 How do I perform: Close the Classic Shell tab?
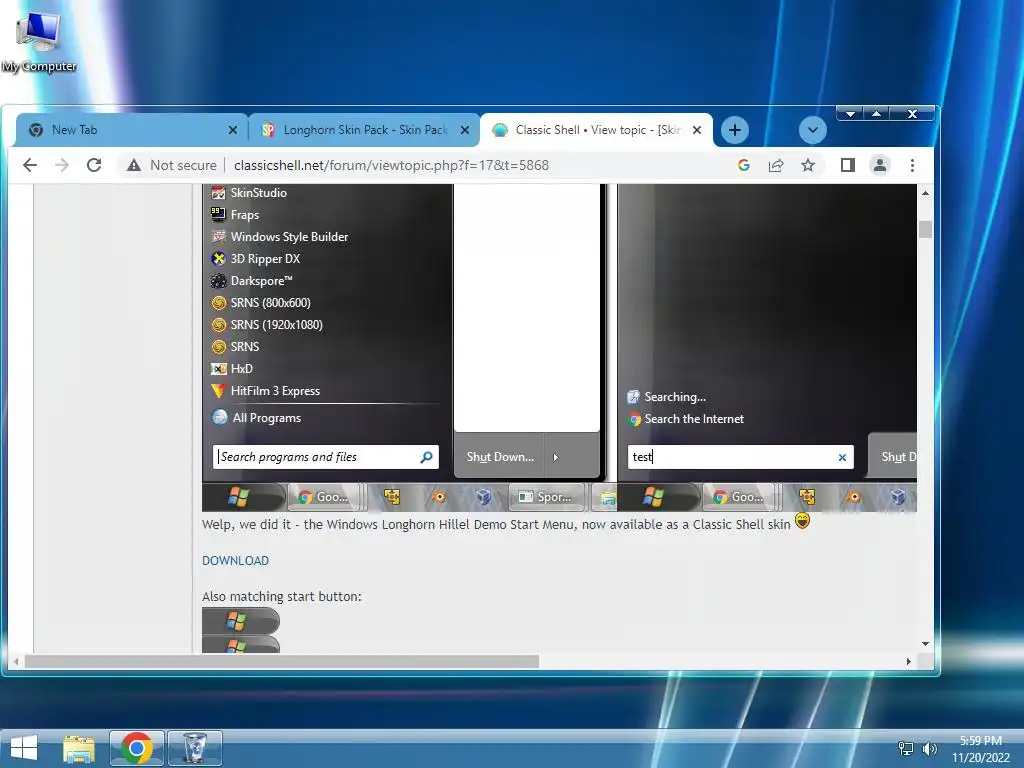(x=697, y=130)
